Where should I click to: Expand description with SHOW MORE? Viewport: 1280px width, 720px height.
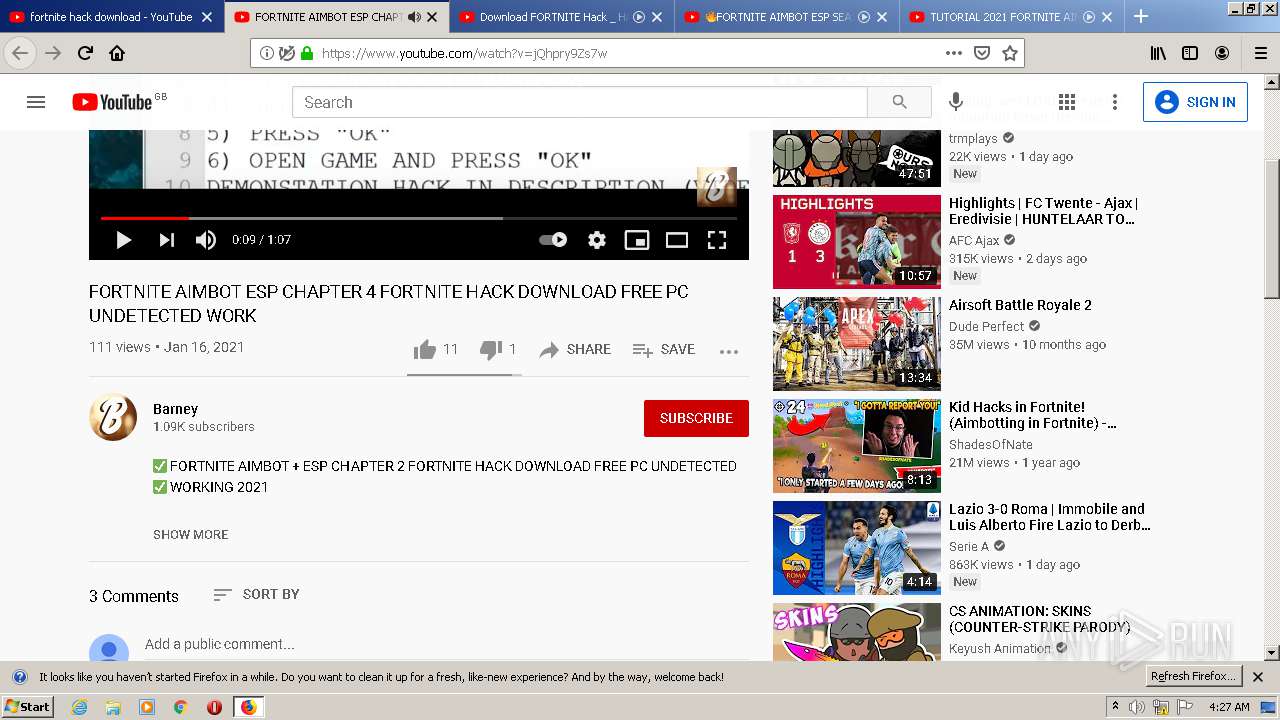pyautogui.click(x=190, y=535)
